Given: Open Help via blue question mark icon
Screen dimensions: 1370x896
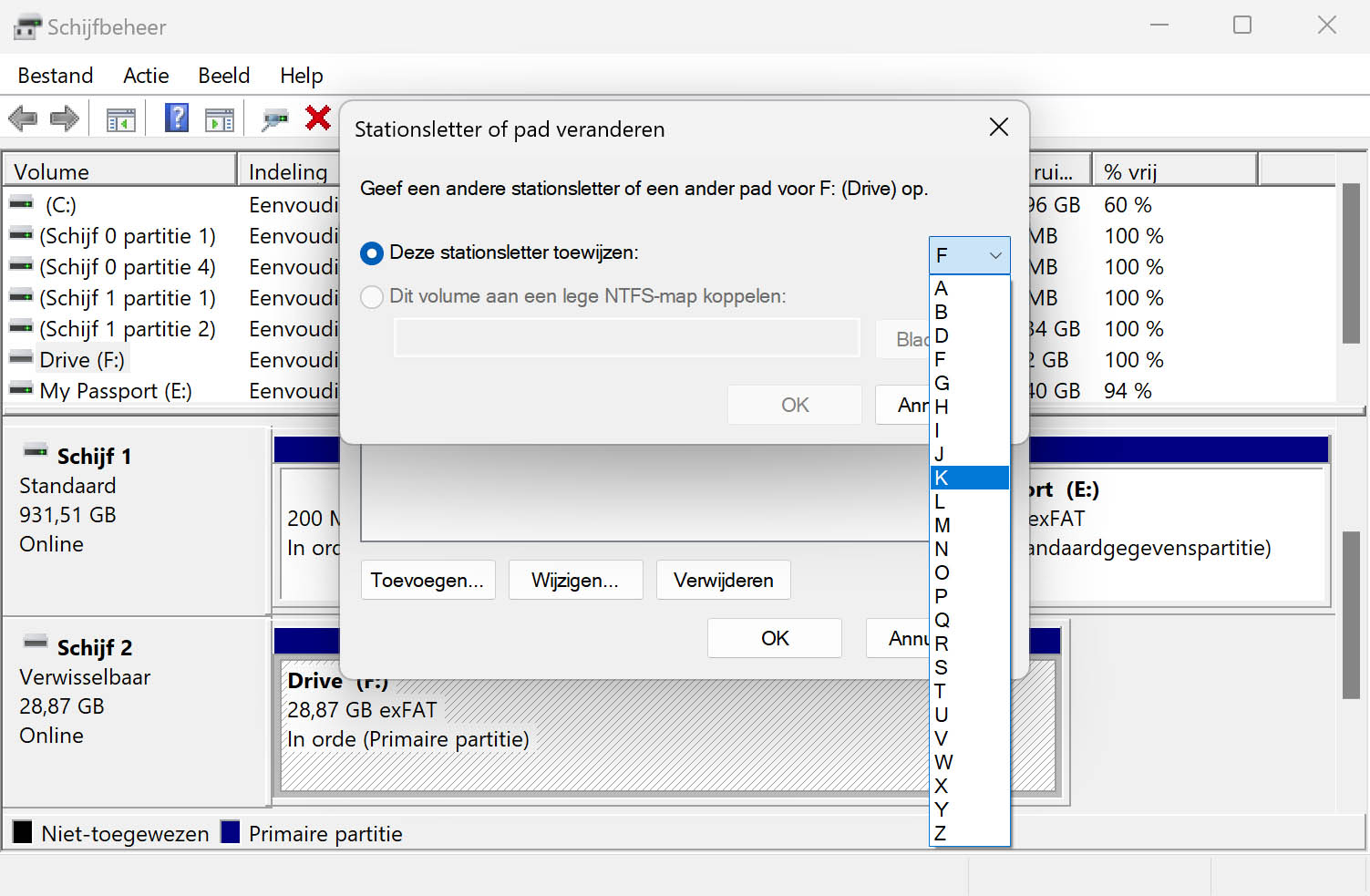Looking at the screenshot, I should [x=177, y=118].
